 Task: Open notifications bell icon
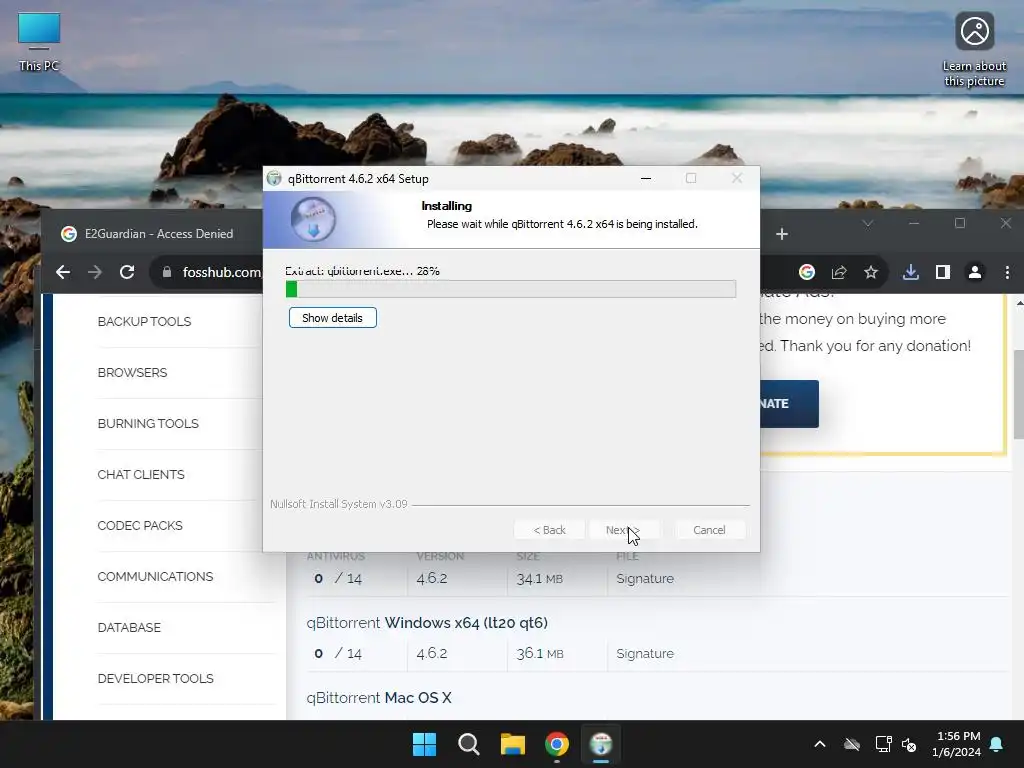997,744
